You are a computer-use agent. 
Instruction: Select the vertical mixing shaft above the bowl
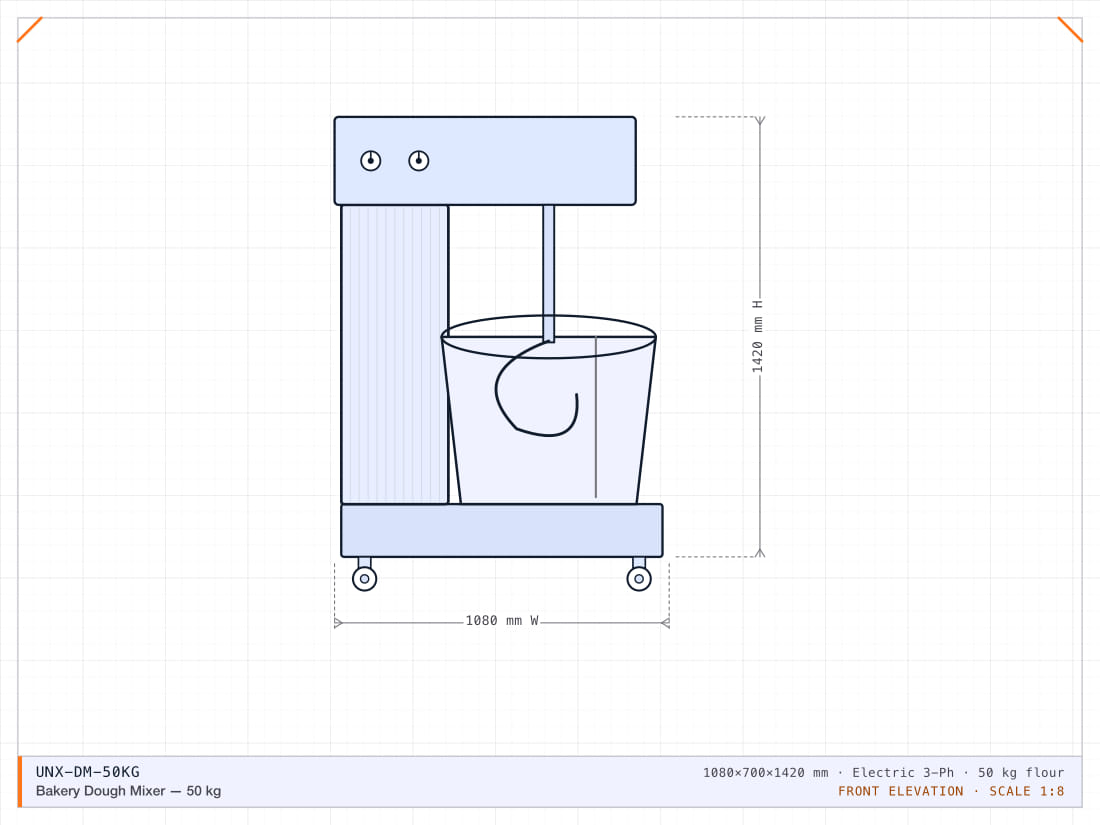[x=549, y=274]
